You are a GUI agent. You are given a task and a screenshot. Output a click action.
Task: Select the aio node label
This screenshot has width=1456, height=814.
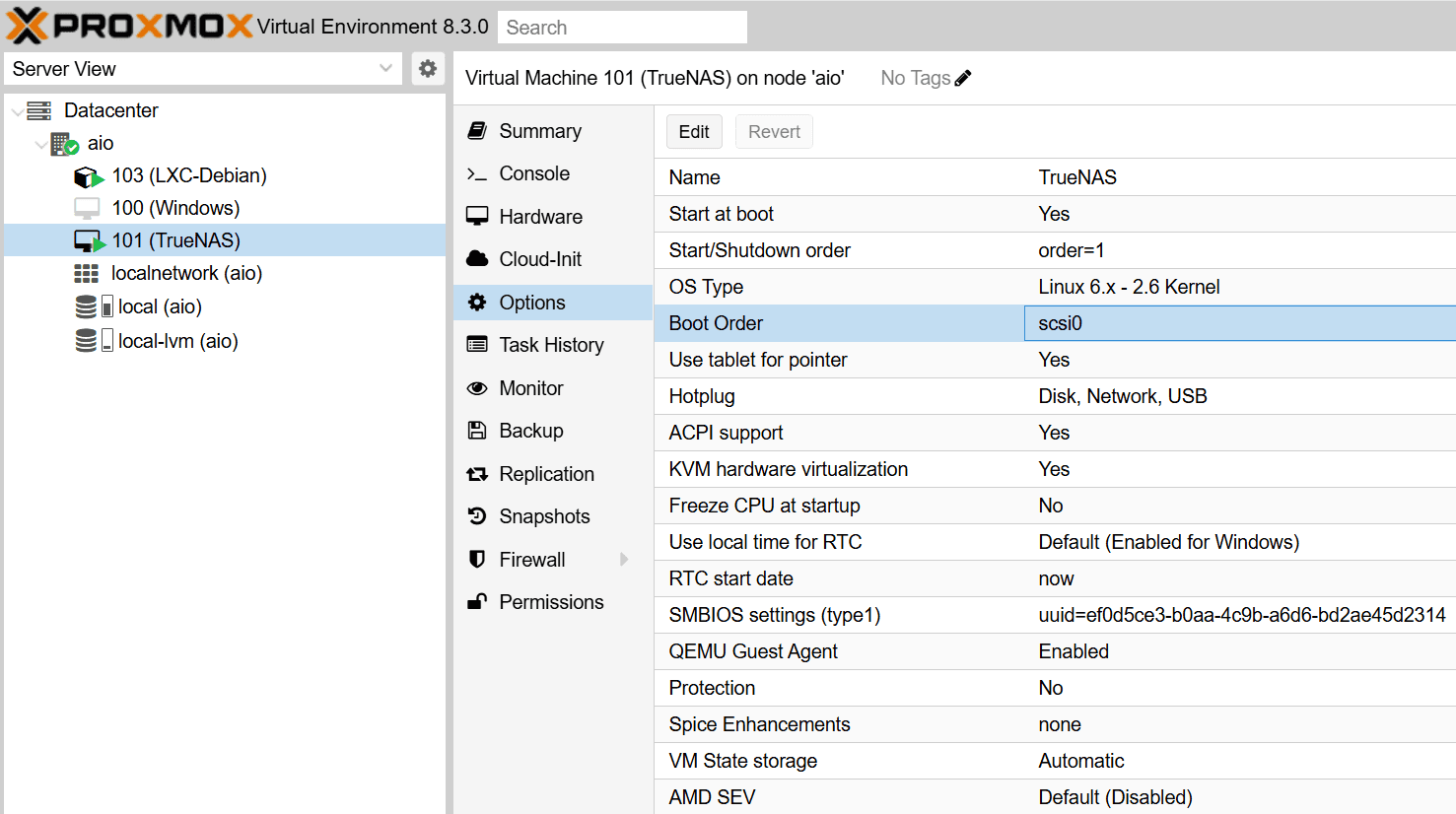[x=101, y=143]
